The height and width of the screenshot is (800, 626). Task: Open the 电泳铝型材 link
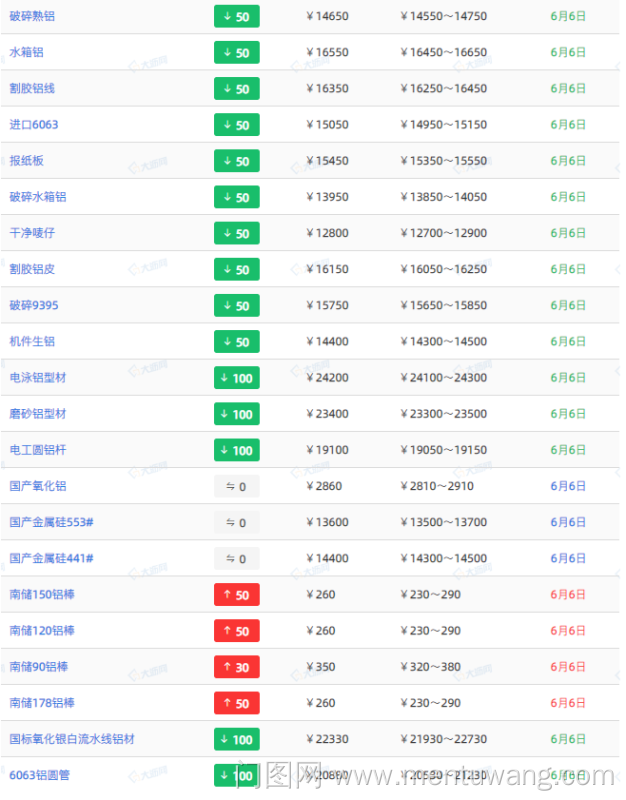[x=38, y=378]
